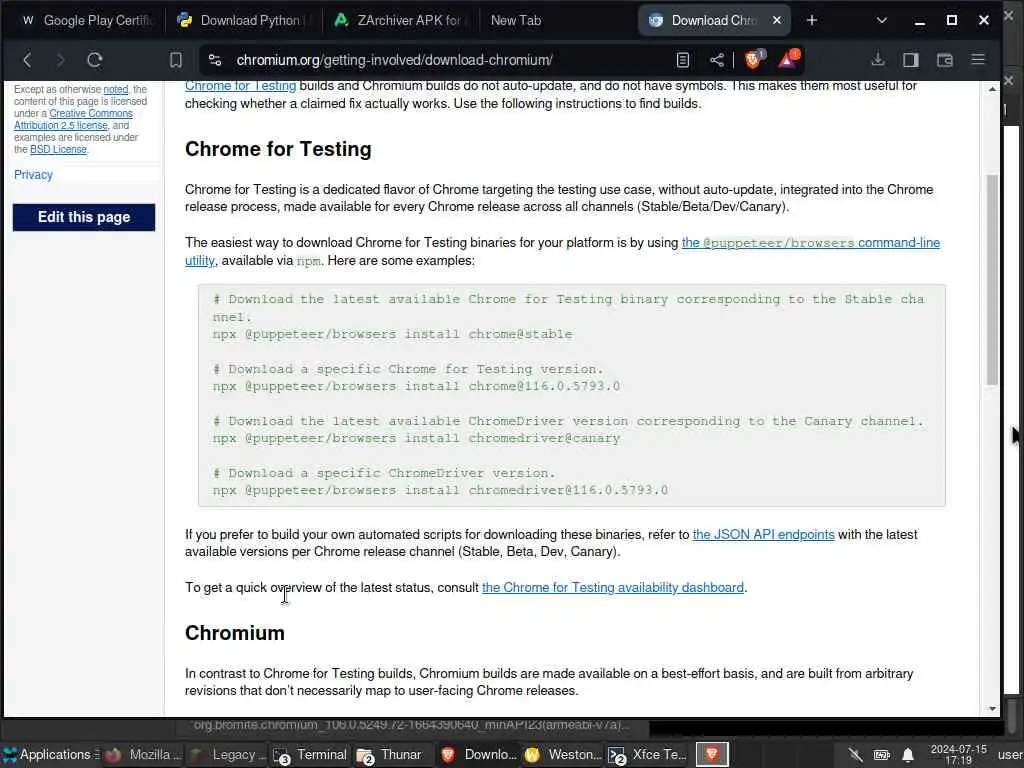This screenshot has width=1024, height=768.
Task: Open Brave Shields lion icon
Action: pos(753,59)
